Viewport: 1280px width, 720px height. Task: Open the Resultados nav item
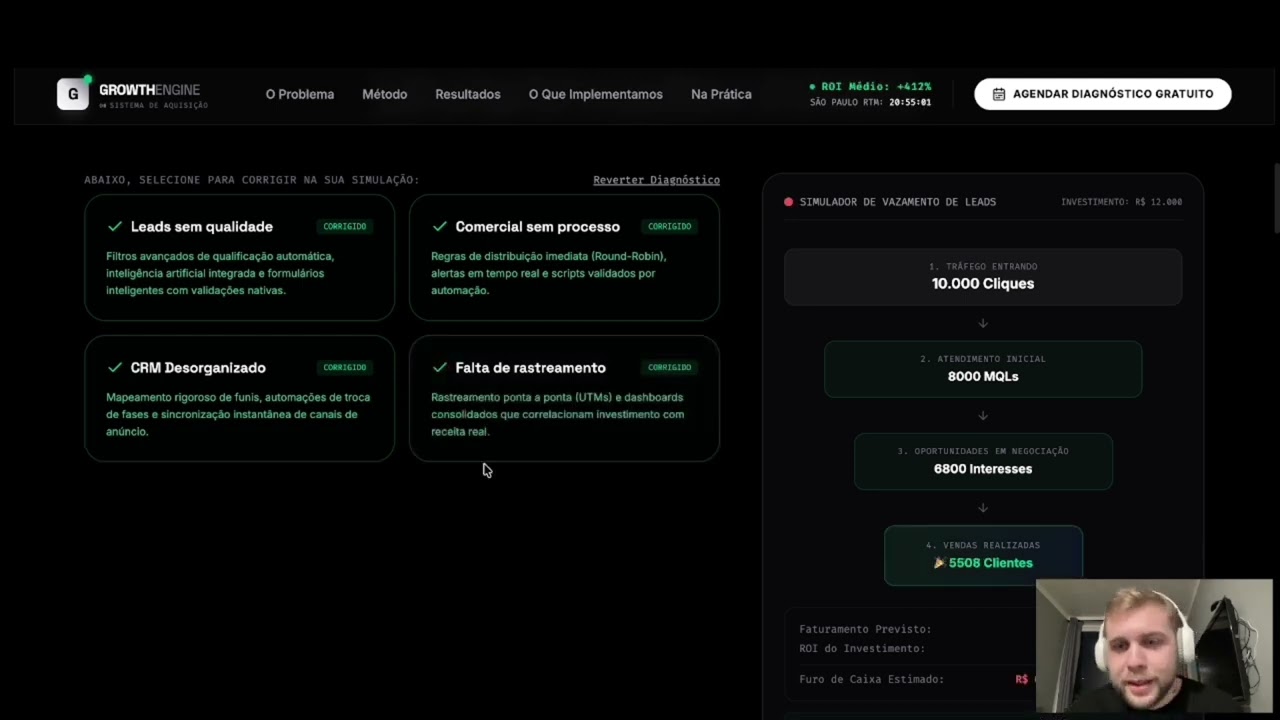pyautogui.click(x=468, y=94)
